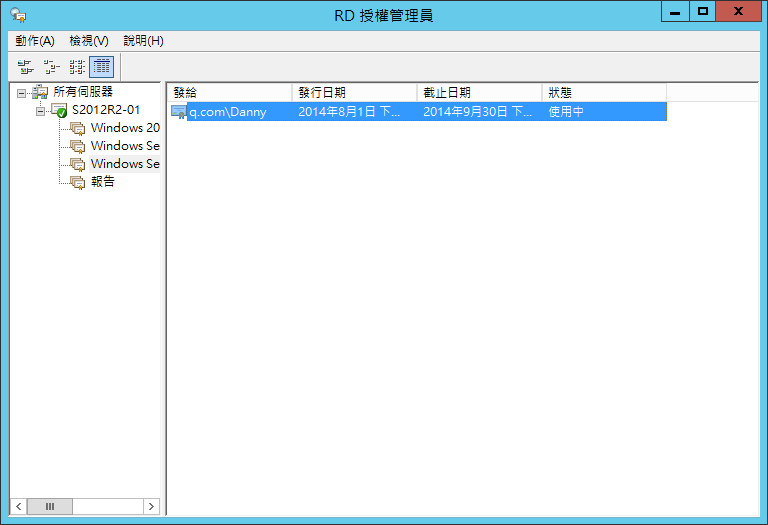Click the Windows 20 license icon
The image size is (768, 525).
tap(77, 128)
